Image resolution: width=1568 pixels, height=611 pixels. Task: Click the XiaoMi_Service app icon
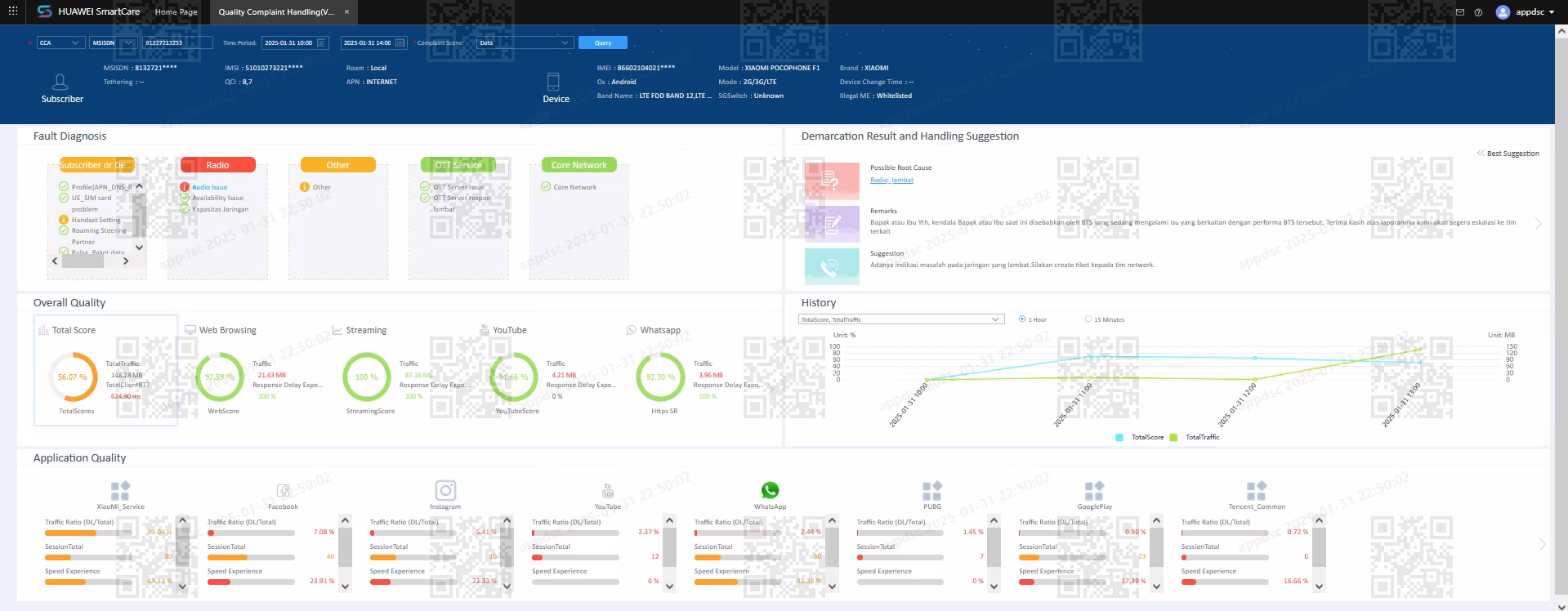click(120, 491)
